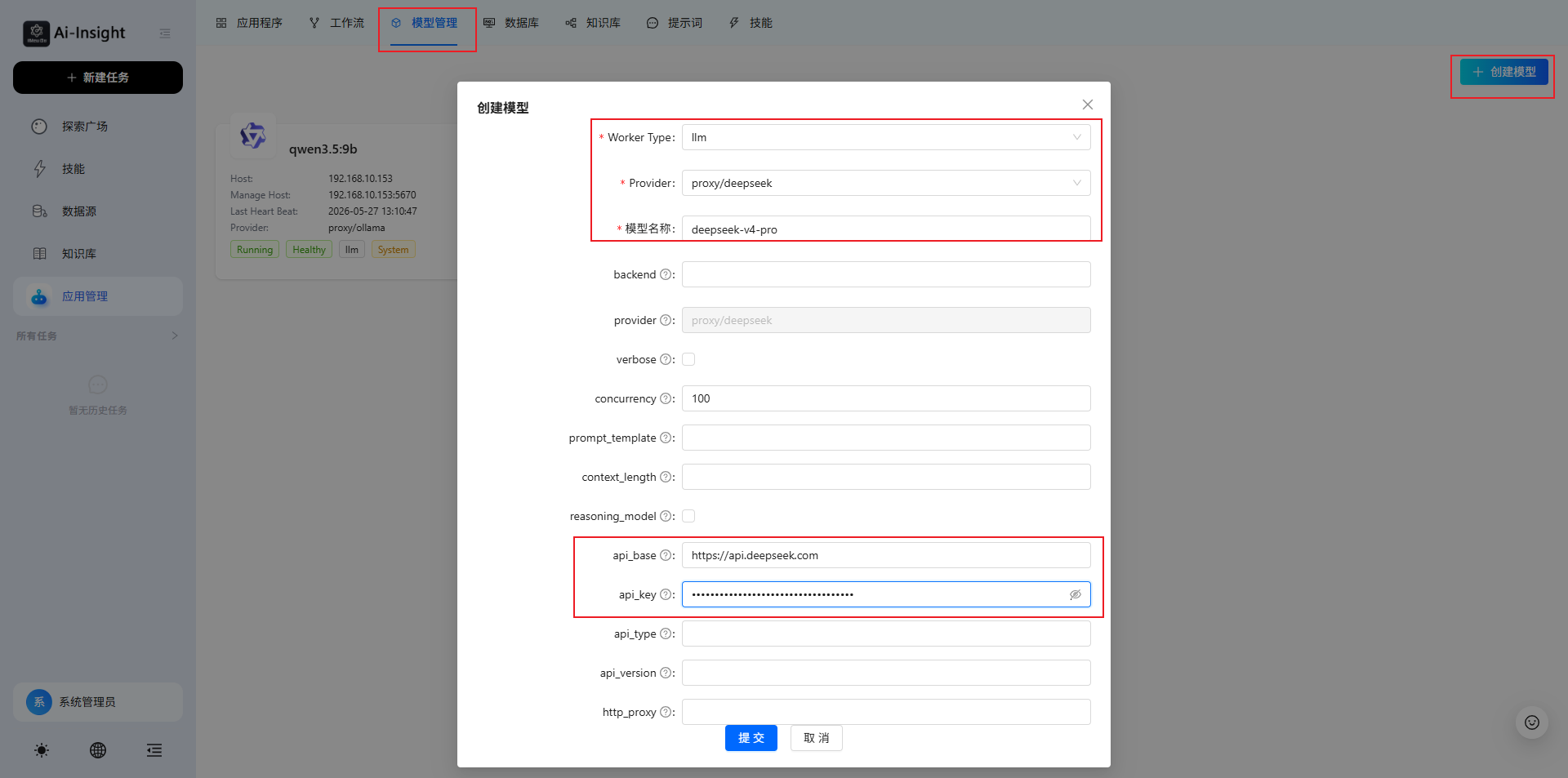Open 数据源 in the sidebar
Viewport: 1568px width, 778px height.
[98, 211]
